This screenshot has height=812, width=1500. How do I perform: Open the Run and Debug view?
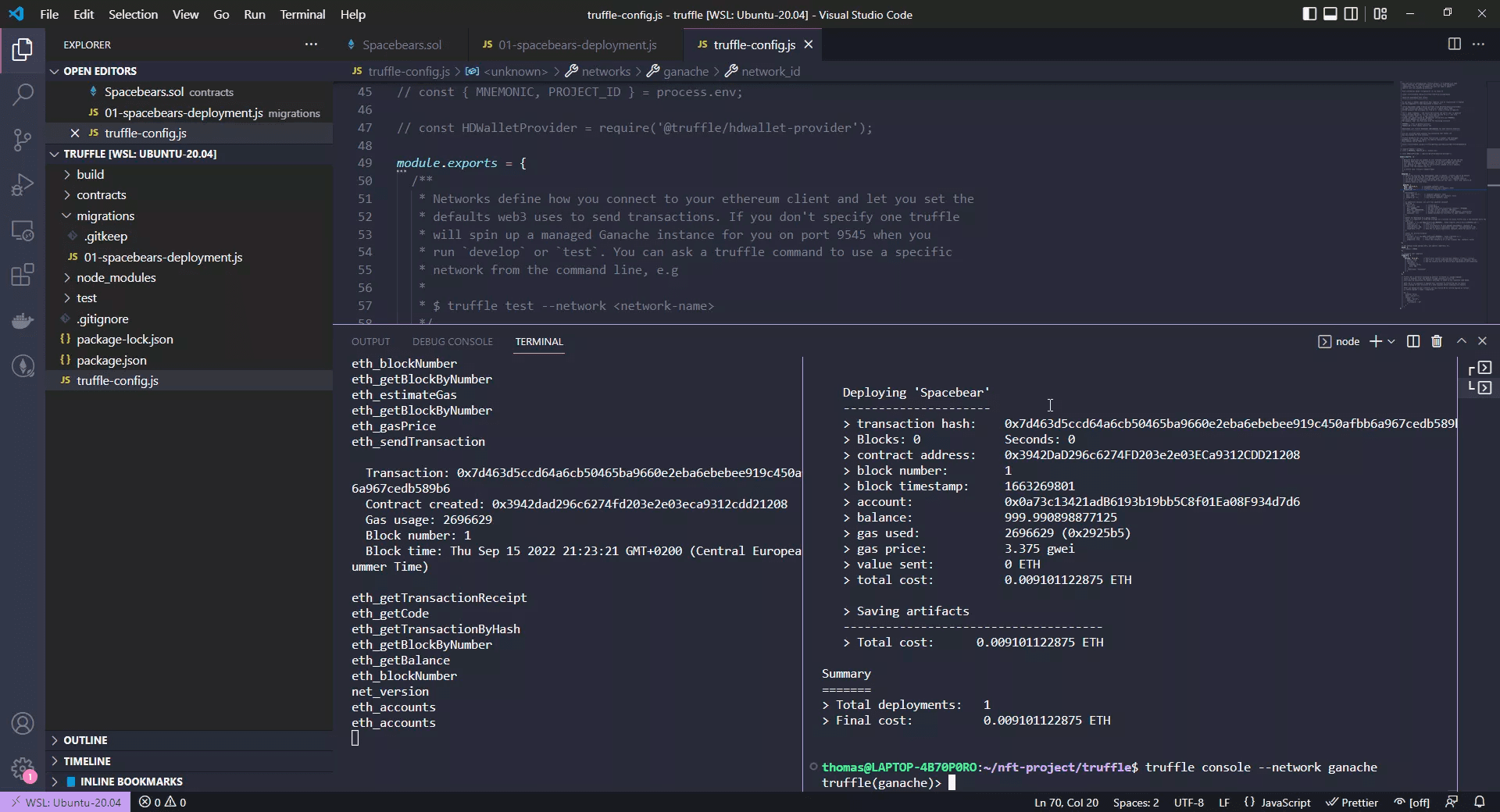(23, 185)
